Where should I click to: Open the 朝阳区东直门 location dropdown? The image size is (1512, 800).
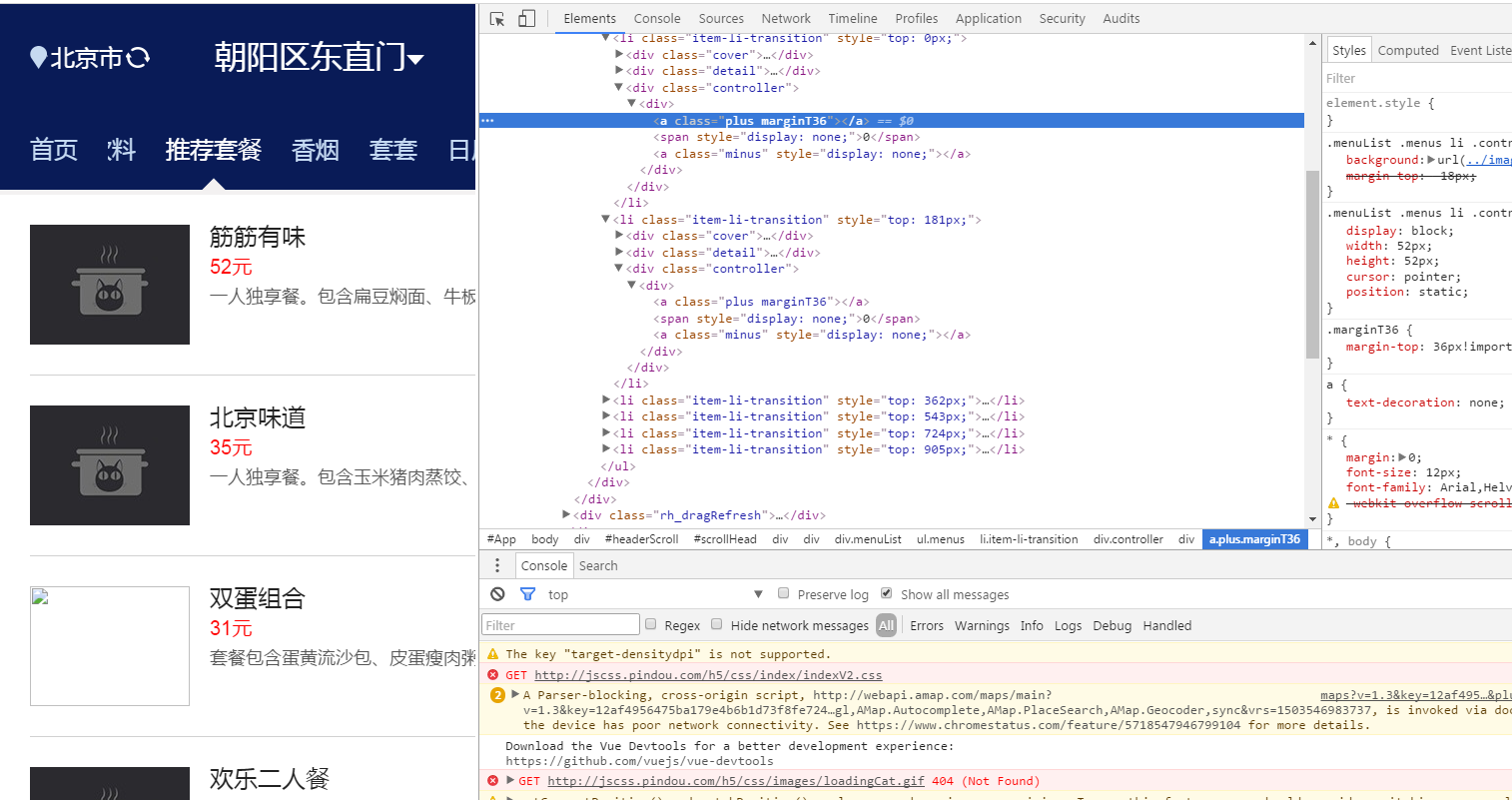pos(320,58)
